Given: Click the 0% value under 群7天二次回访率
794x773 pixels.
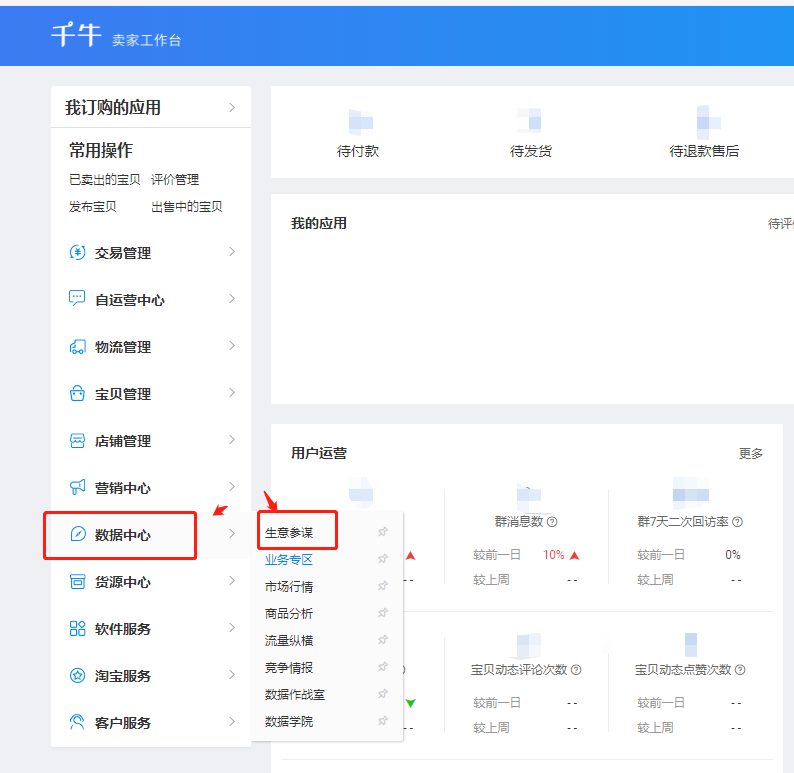Looking at the screenshot, I should pyautogui.click(x=732, y=555).
